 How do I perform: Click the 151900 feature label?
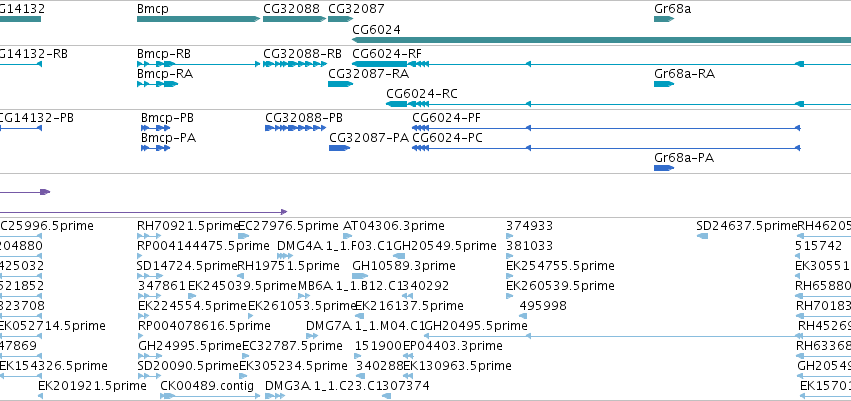coord(378,346)
